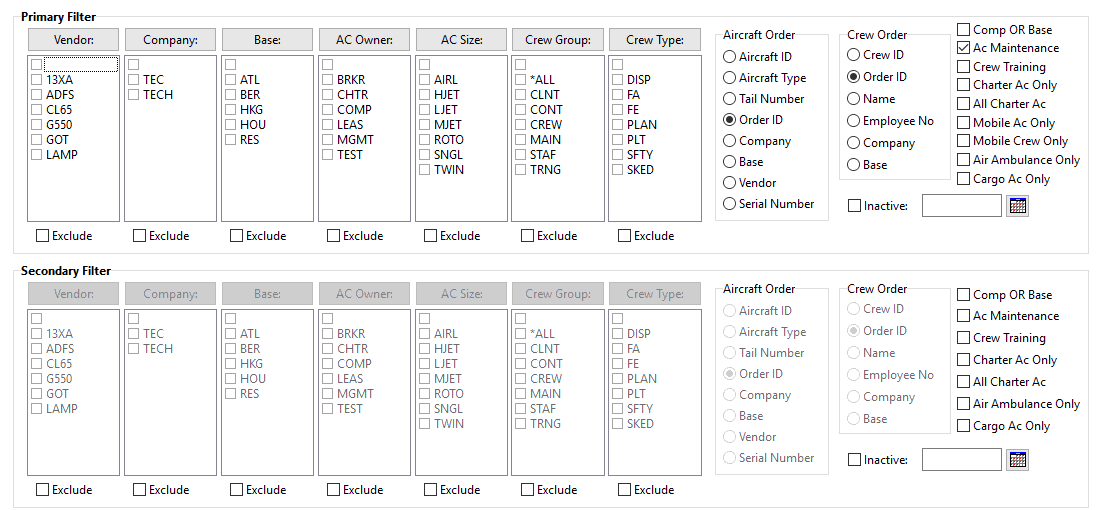Select Employee No in Primary Crew Order

tap(854, 121)
